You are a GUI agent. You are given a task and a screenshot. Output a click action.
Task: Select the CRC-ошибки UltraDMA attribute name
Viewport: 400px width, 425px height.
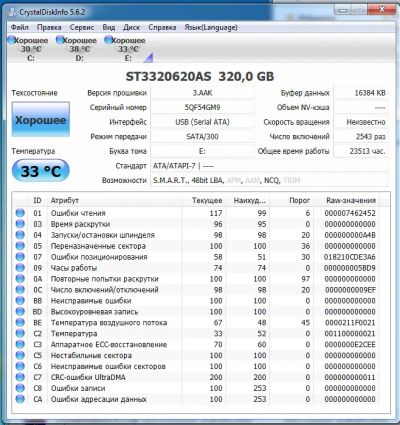coord(88,377)
